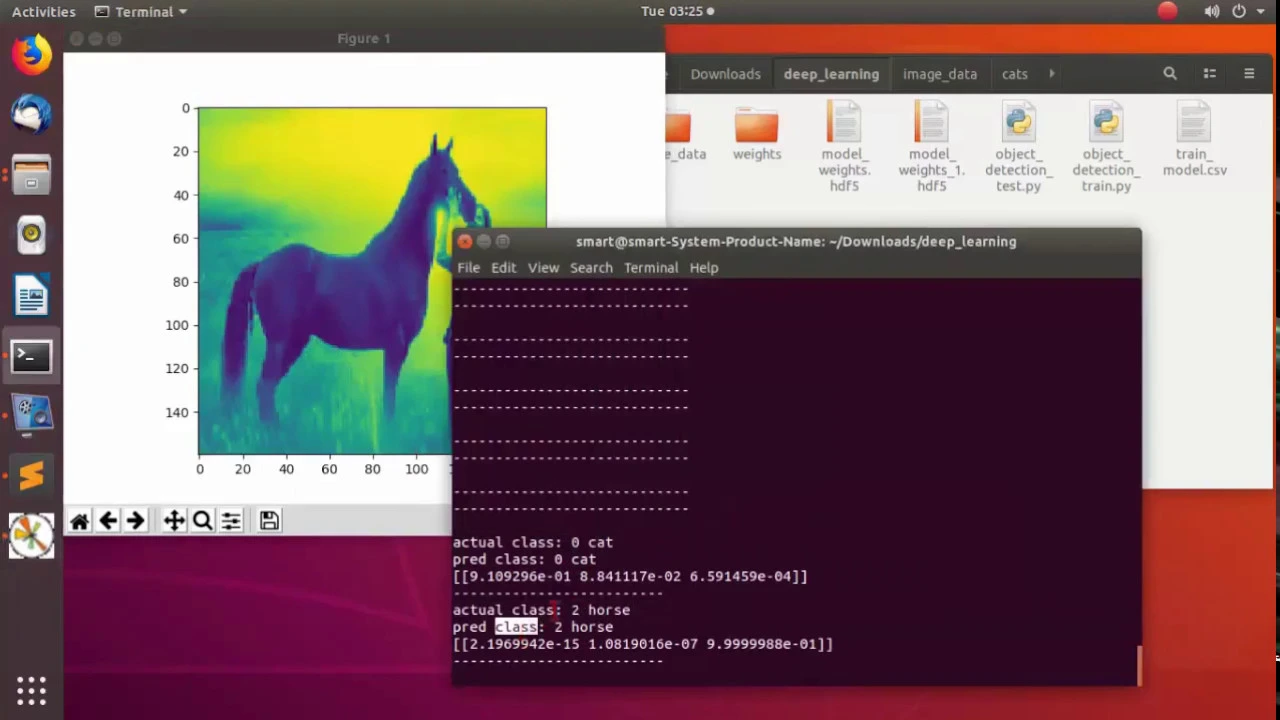Open the Files window hamburger menu

coord(1249,74)
